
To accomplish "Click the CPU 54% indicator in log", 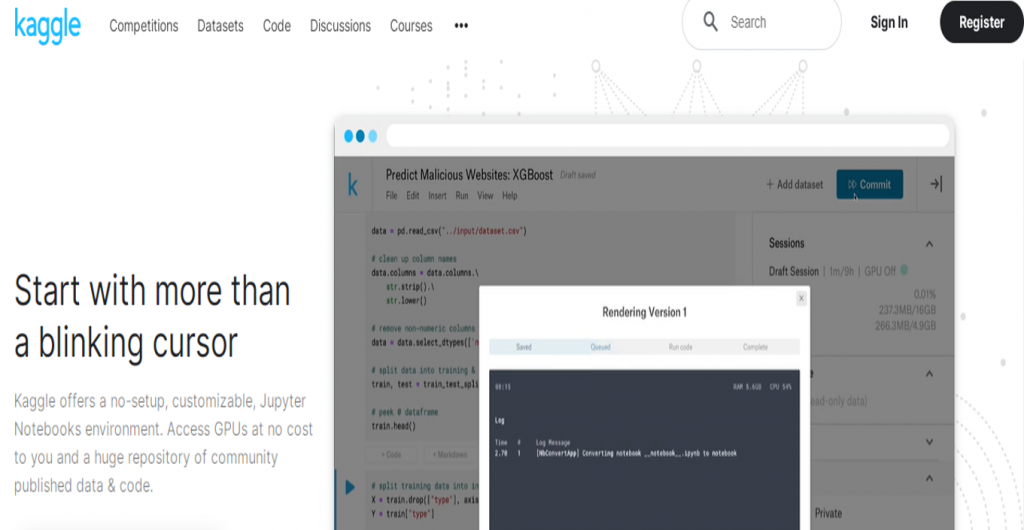I will (780, 387).
